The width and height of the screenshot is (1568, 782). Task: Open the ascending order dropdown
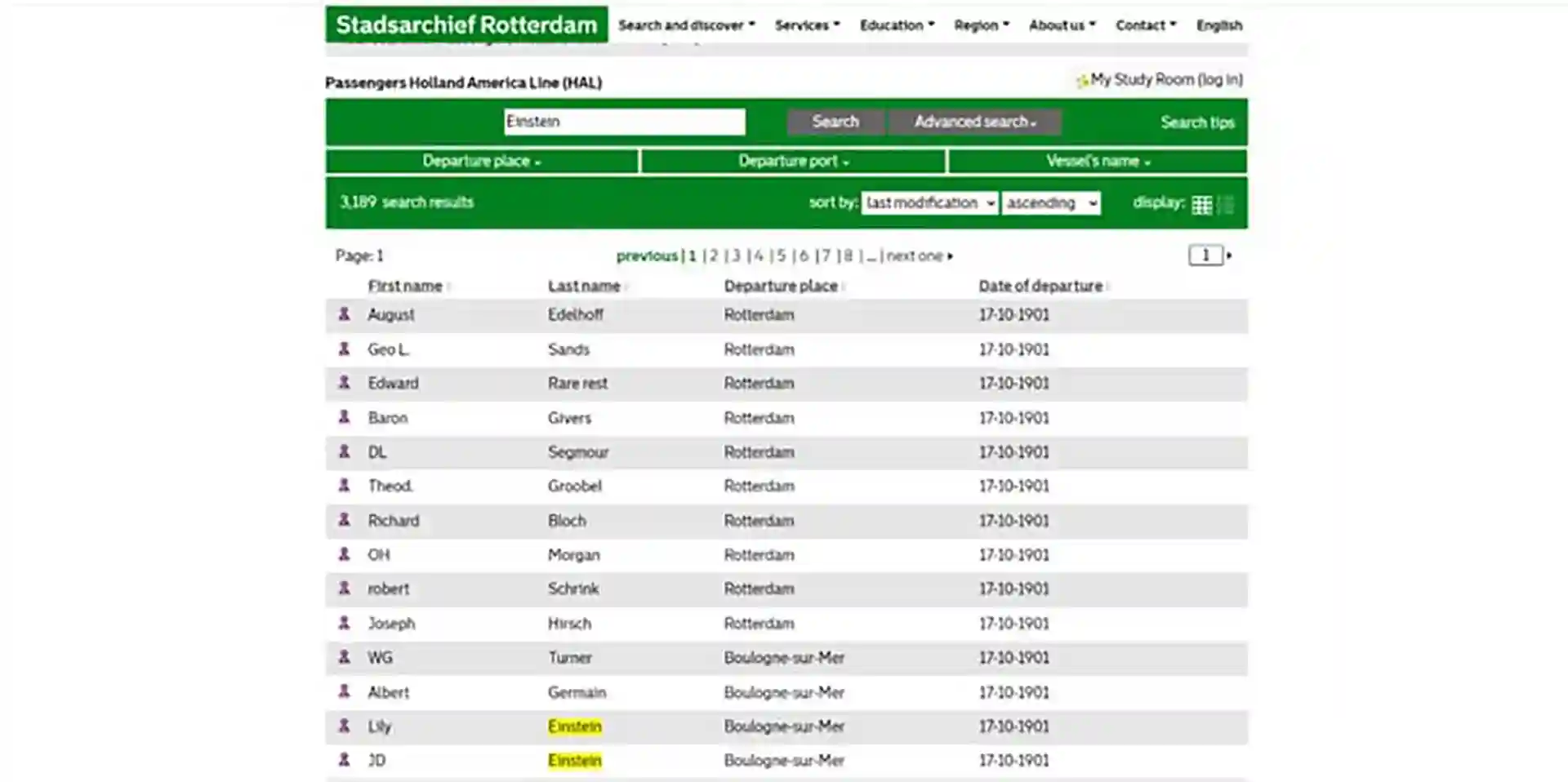[x=1051, y=203]
